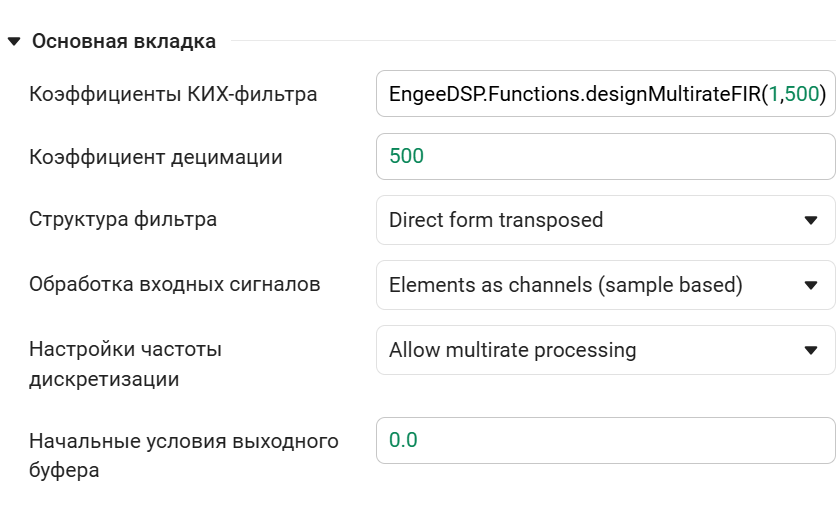The image size is (840, 518).
Task: Focus the Коэффициент децимации input field
Action: [604, 157]
